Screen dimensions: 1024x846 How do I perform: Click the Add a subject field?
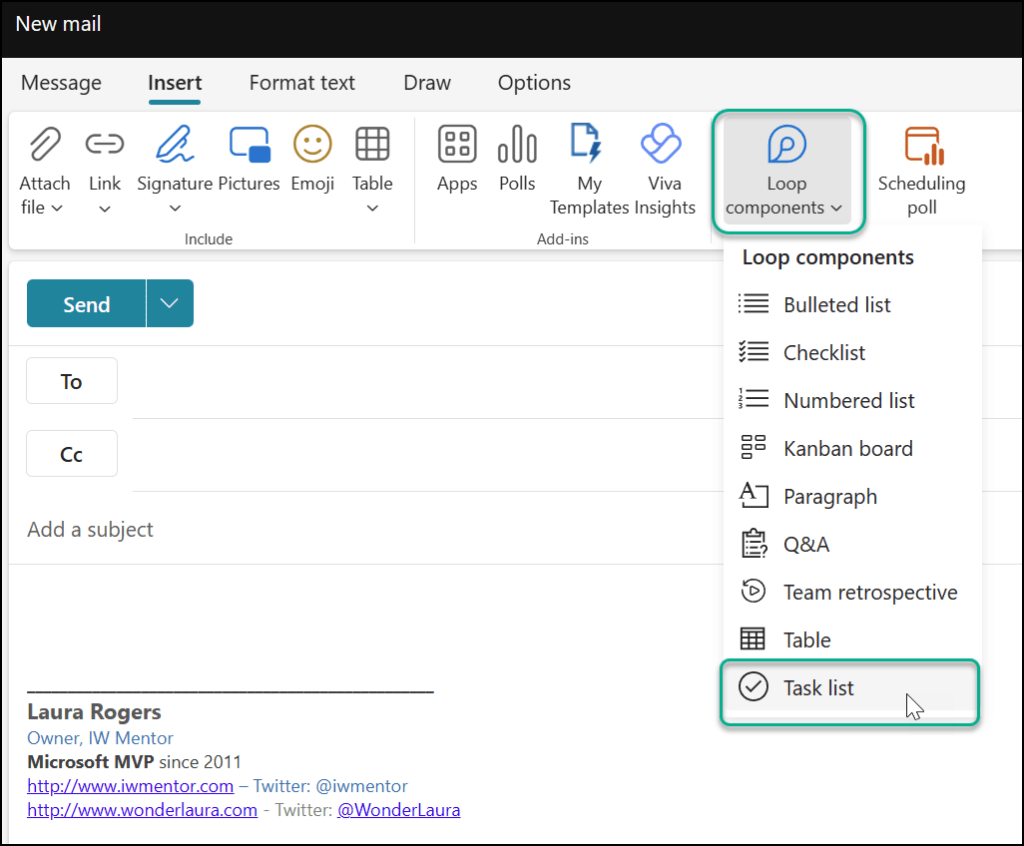(x=90, y=530)
